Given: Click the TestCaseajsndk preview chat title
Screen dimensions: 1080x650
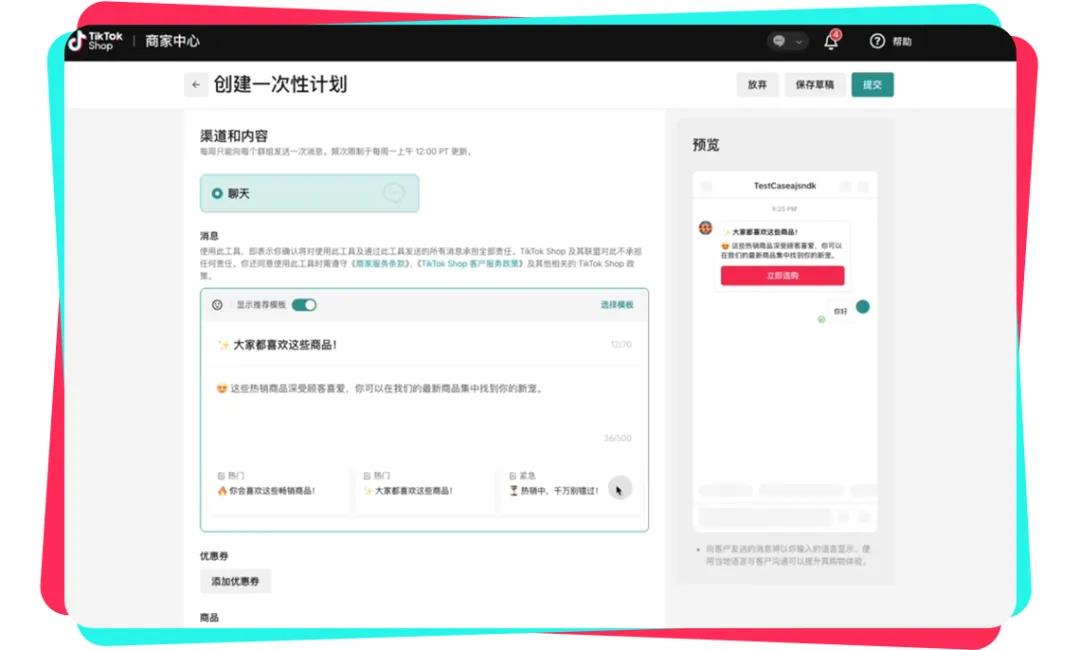Looking at the screenshot, I should coord(785,186).
